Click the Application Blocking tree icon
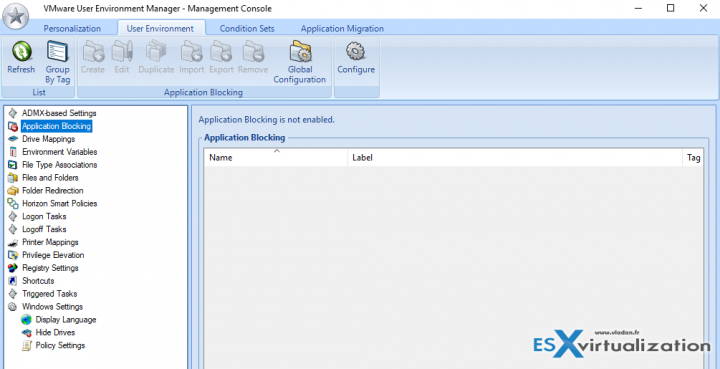720x369 pixels. point(13,126)
